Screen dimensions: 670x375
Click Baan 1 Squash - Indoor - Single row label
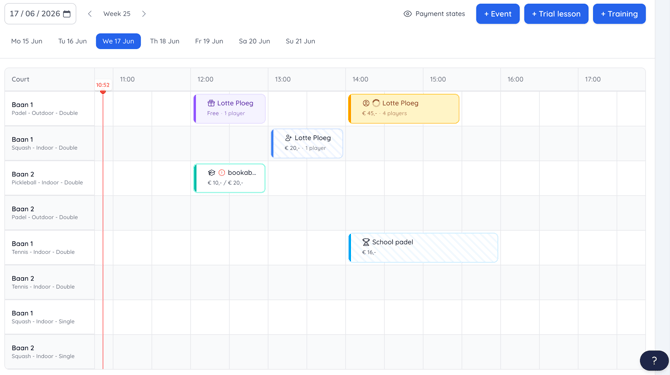pyautogui.click(x=49, y=317)
